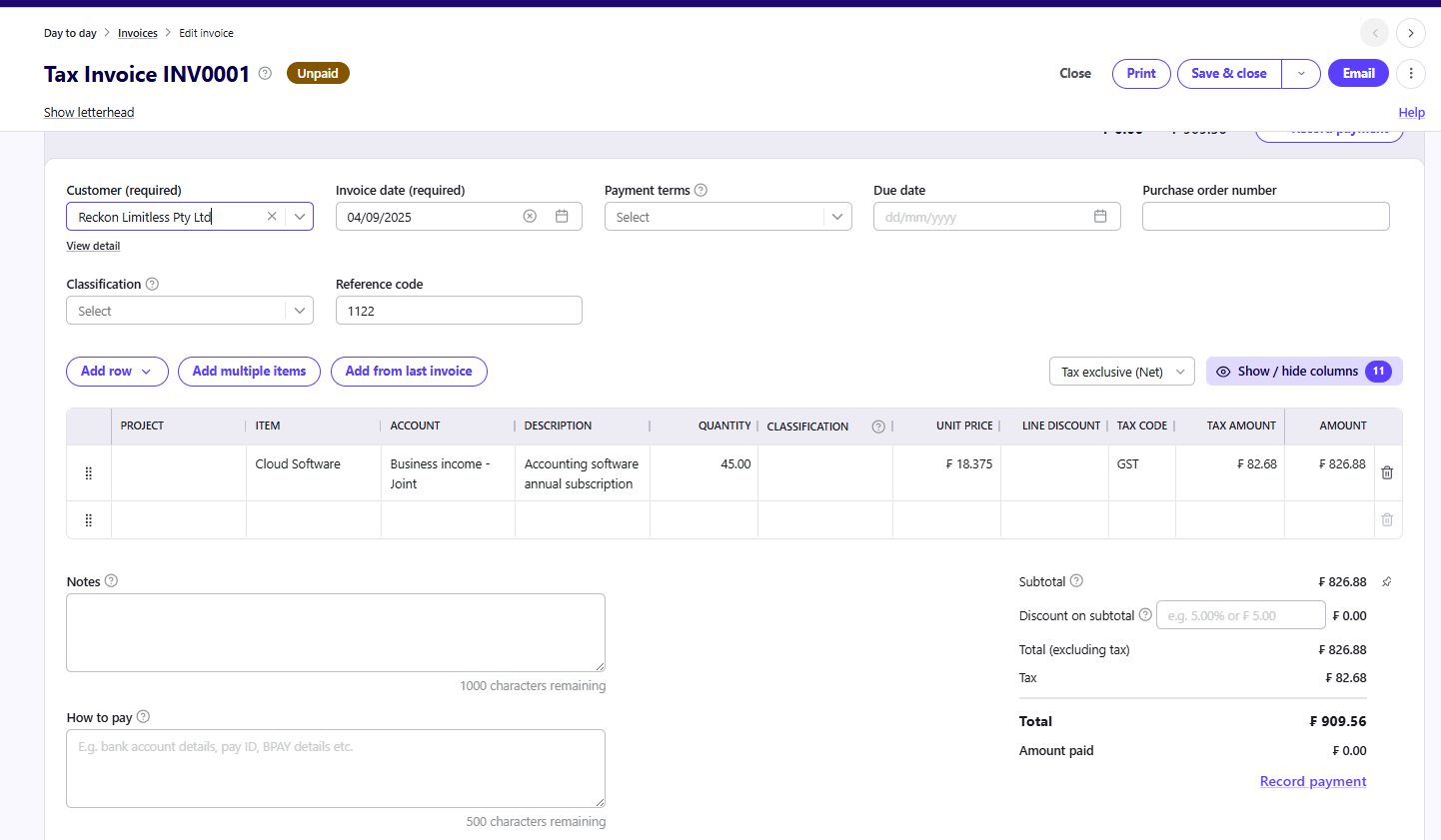Click help icon next to invoice title
Image resolution: width=1441 pixels, height=840 pixels.
265,73
